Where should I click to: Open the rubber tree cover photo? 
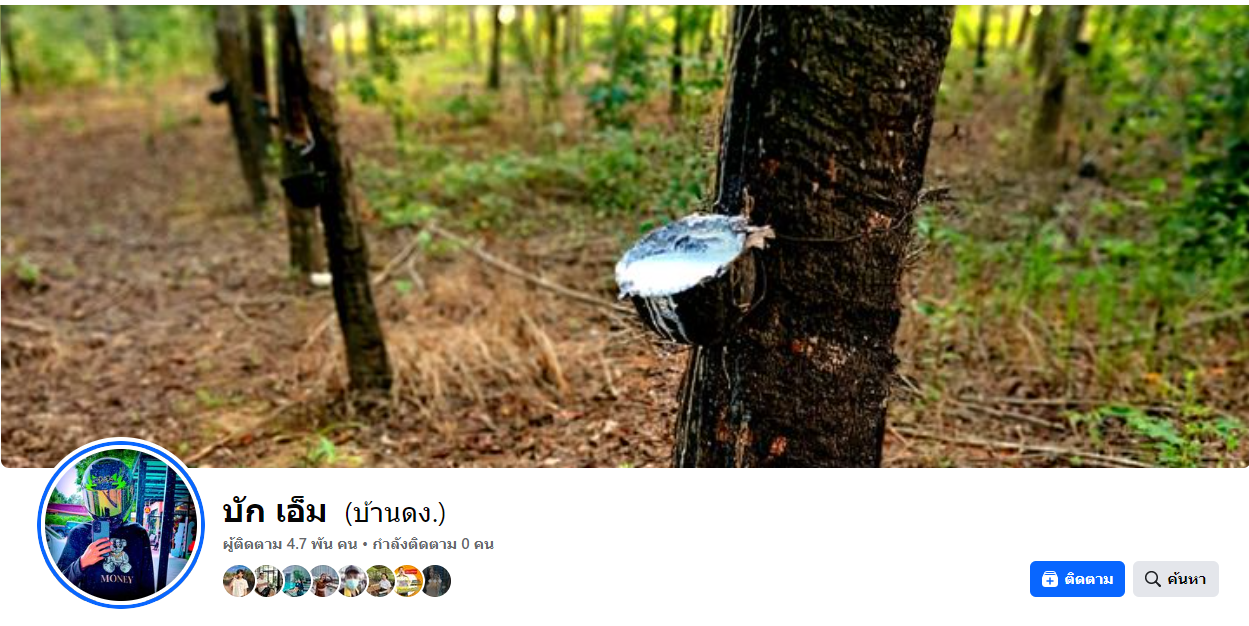coord(624,236)
